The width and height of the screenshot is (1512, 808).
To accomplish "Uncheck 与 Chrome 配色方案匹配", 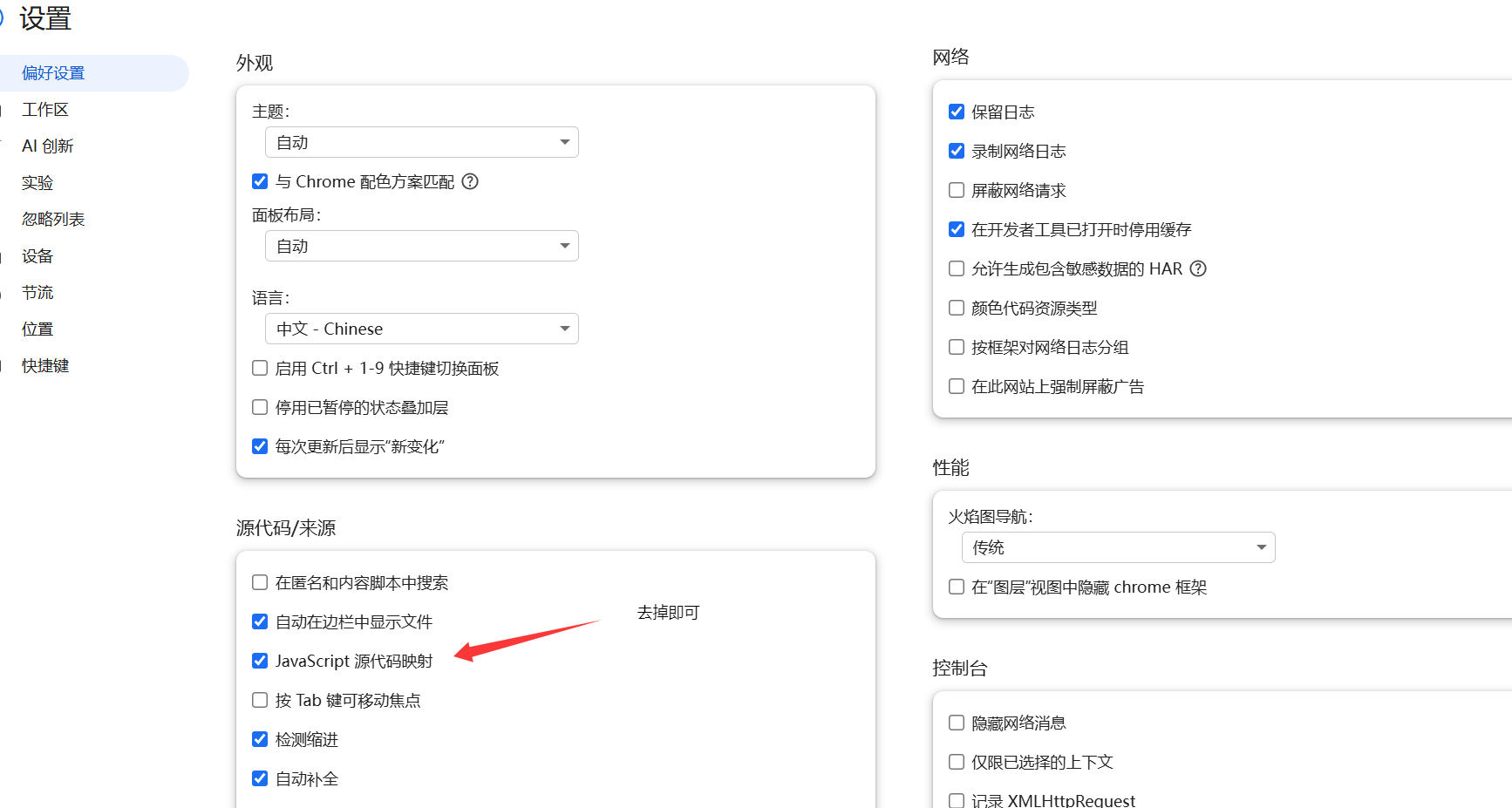I will tap(260, 181).
